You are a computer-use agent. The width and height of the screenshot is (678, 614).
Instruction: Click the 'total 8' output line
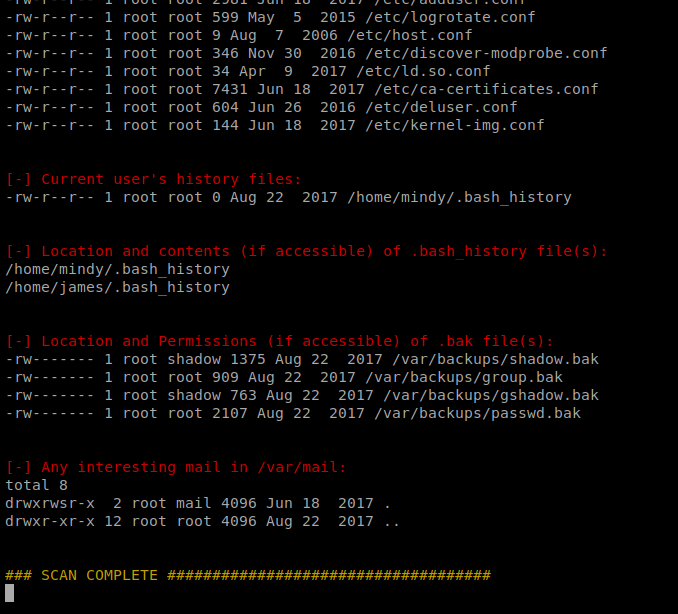point(36,485)
